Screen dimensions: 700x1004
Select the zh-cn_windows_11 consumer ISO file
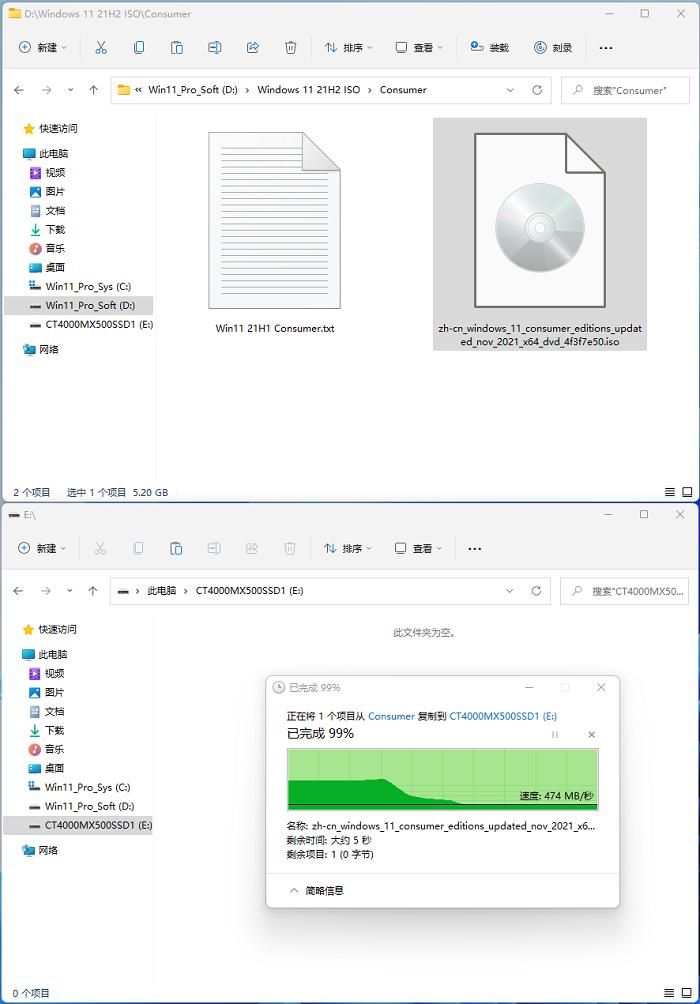(540, 234)
